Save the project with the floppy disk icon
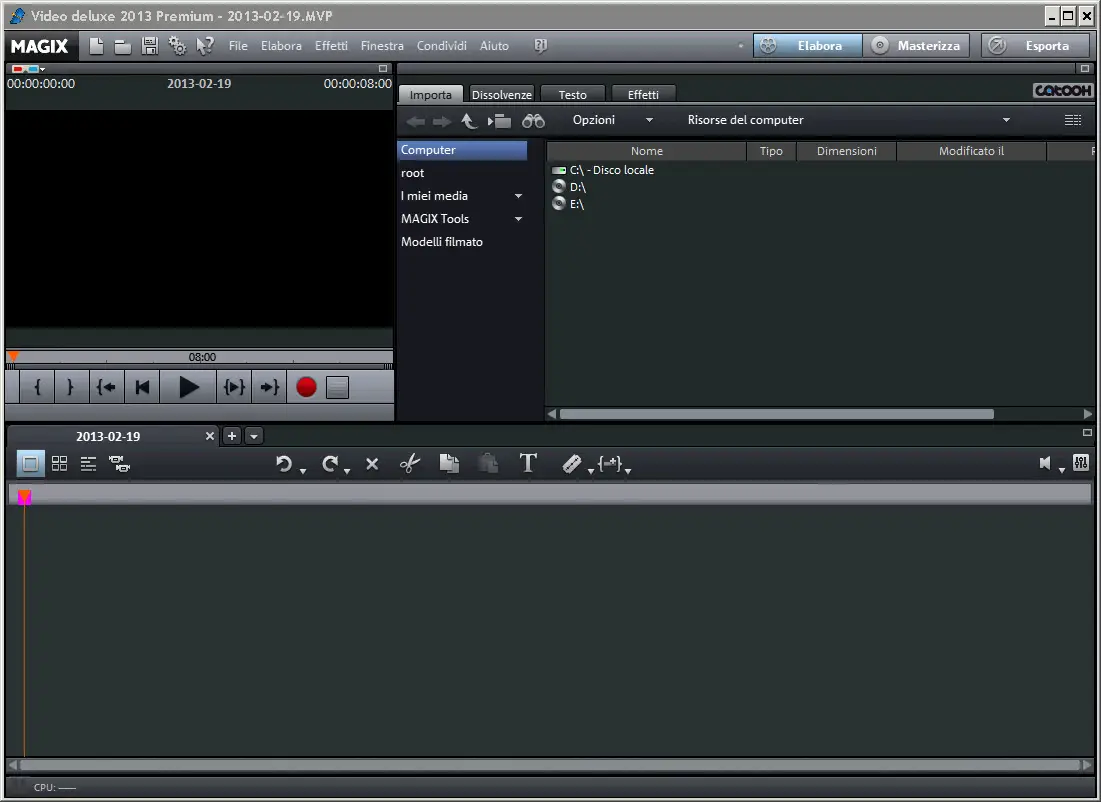 (x=150, y=46)
